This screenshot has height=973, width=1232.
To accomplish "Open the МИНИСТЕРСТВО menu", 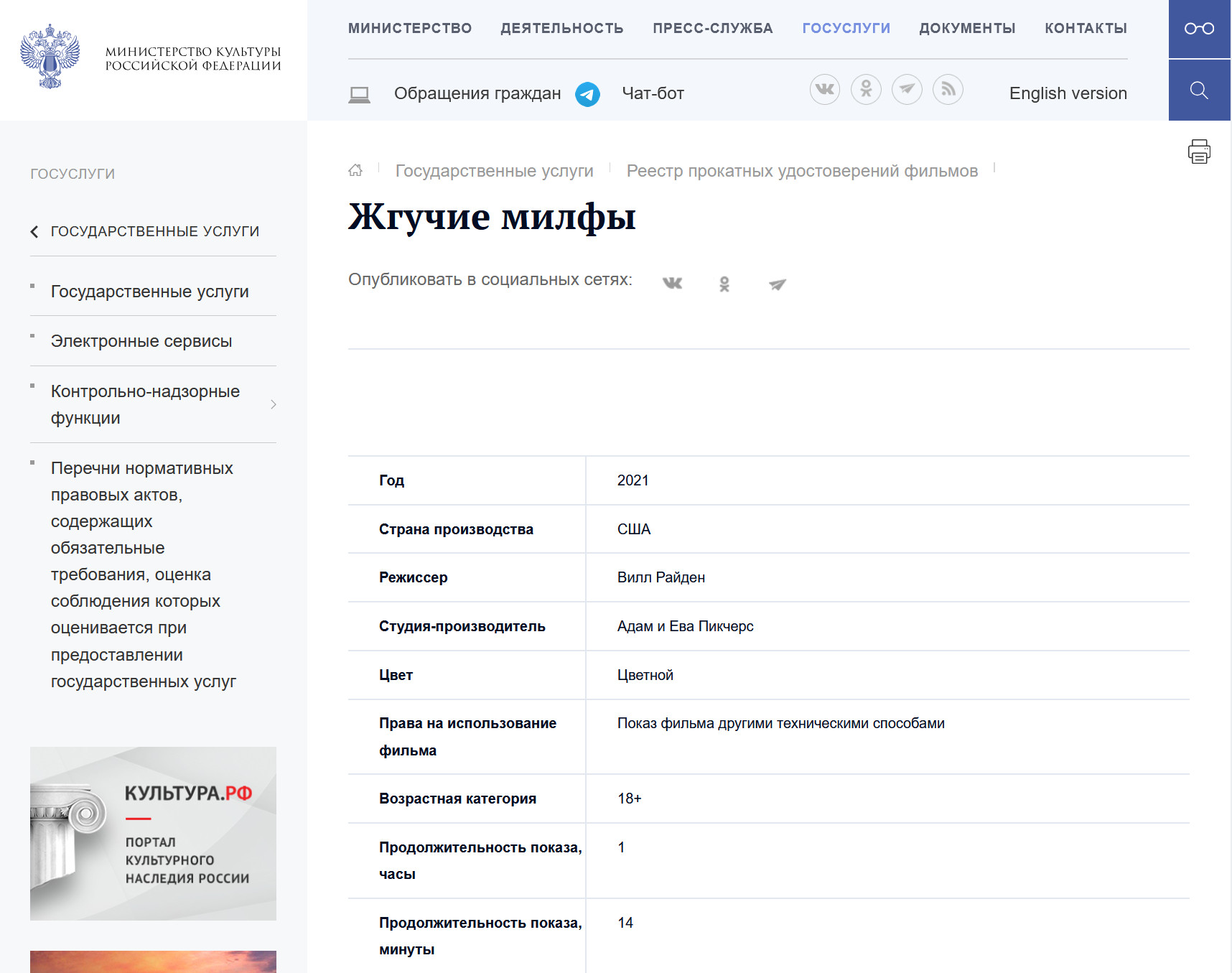I will pyautogui.click(x=410, y=29).
